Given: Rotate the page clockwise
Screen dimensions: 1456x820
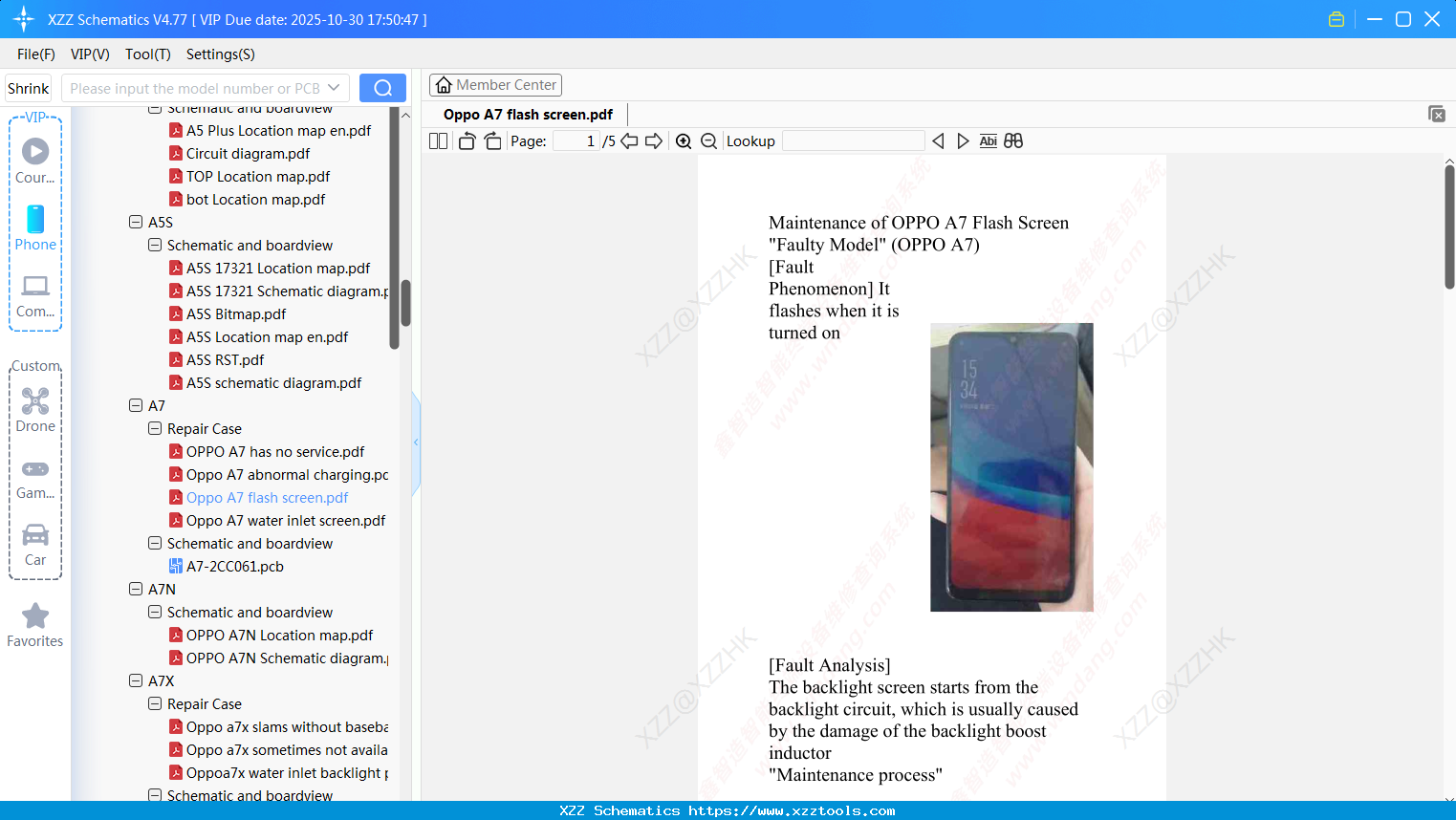Looking at the screenshot, I should [x=492, y=141].
